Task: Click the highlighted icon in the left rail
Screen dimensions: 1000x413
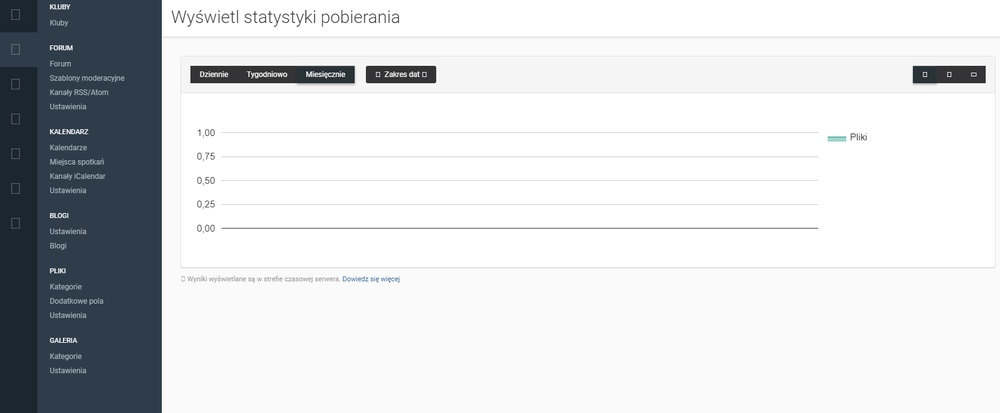Action: pos(15,48)
